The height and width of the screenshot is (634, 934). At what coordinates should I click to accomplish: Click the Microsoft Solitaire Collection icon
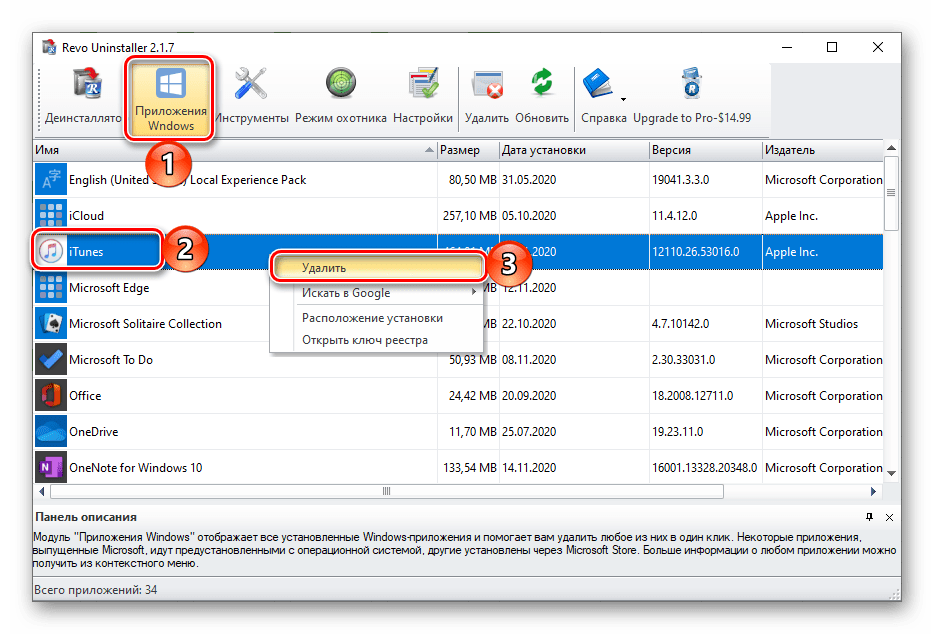[x=51, y=324]
